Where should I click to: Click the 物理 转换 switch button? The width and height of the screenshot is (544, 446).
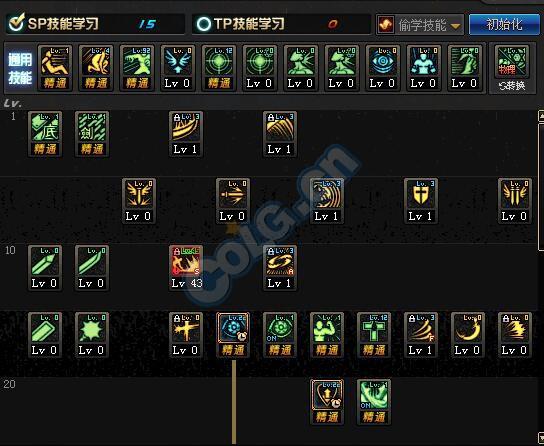point(512,69)
